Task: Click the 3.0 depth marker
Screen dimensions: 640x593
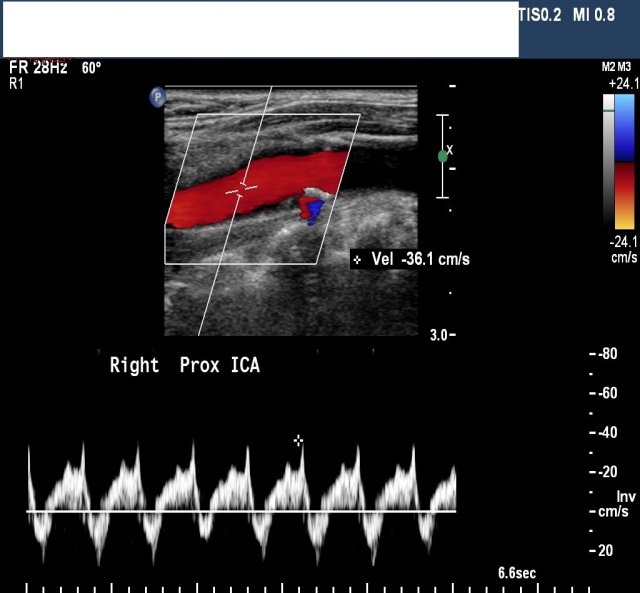Action: click(x=439, y=335)
